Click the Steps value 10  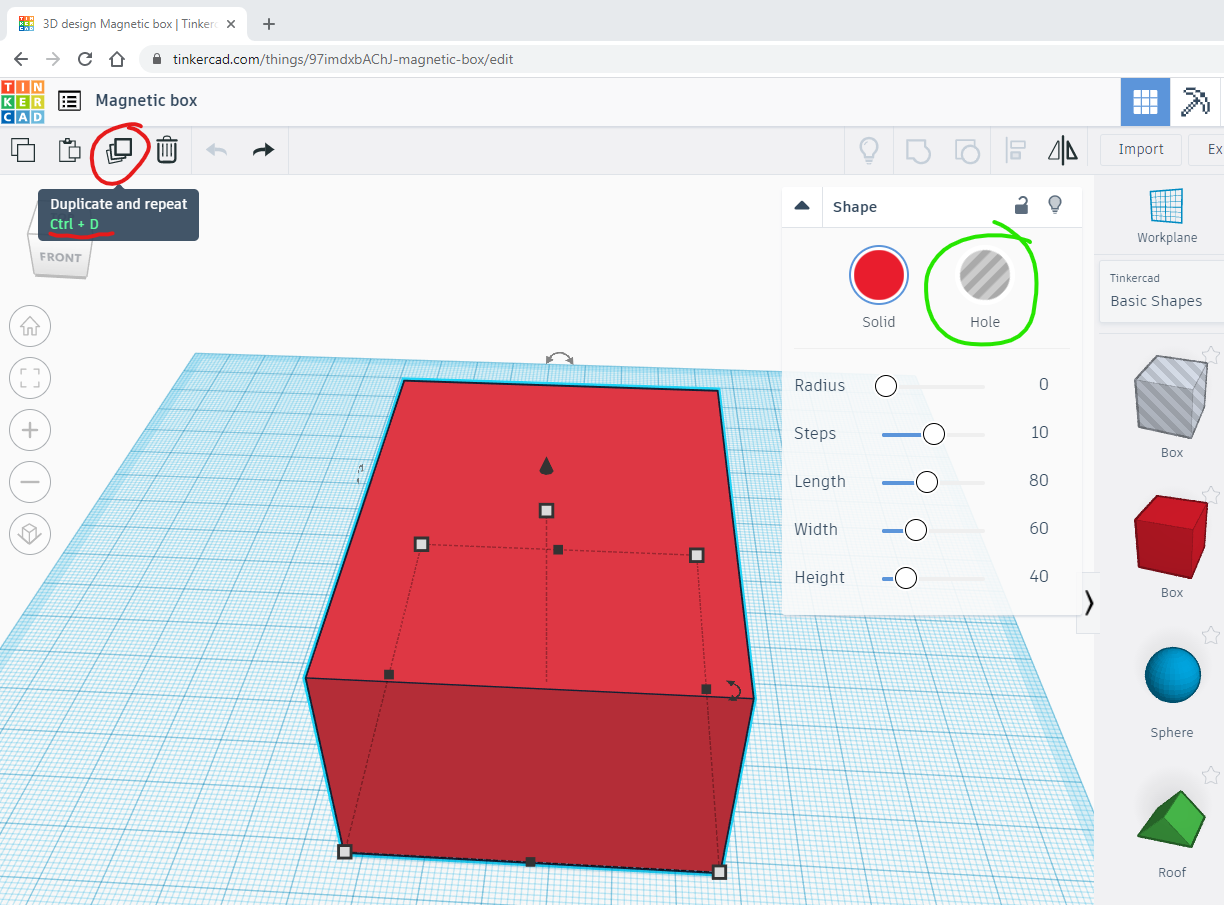1039,433
